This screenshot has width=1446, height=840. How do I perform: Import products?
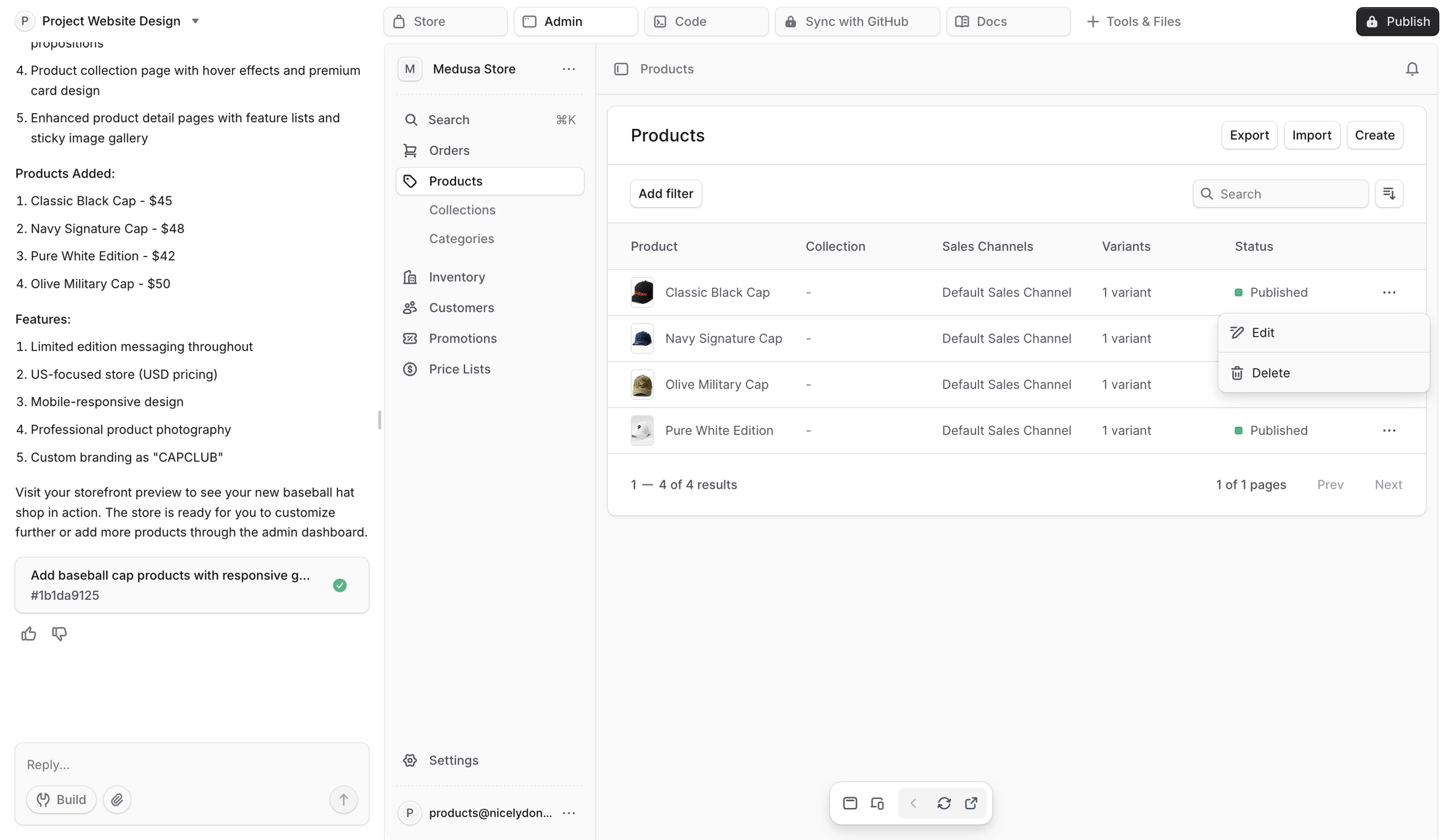click(1312, 135)
